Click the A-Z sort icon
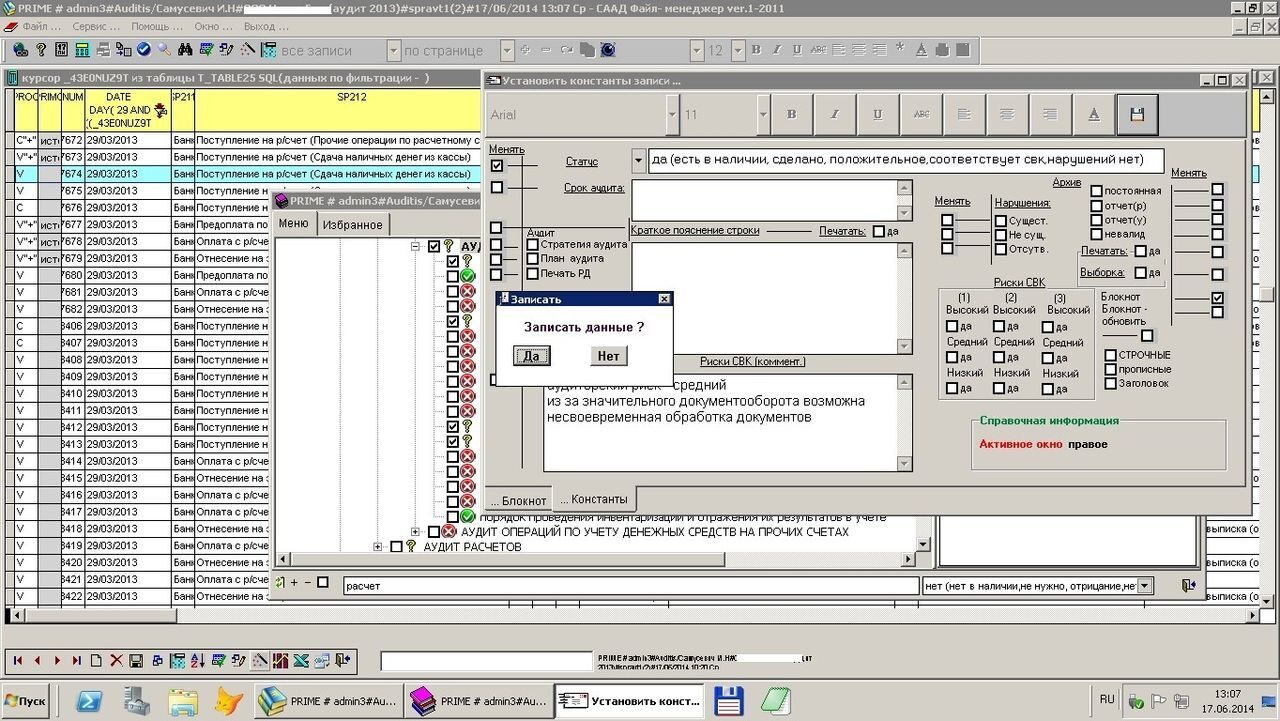The width and height of the screenshot is (1280, 721). coord(198,660)
